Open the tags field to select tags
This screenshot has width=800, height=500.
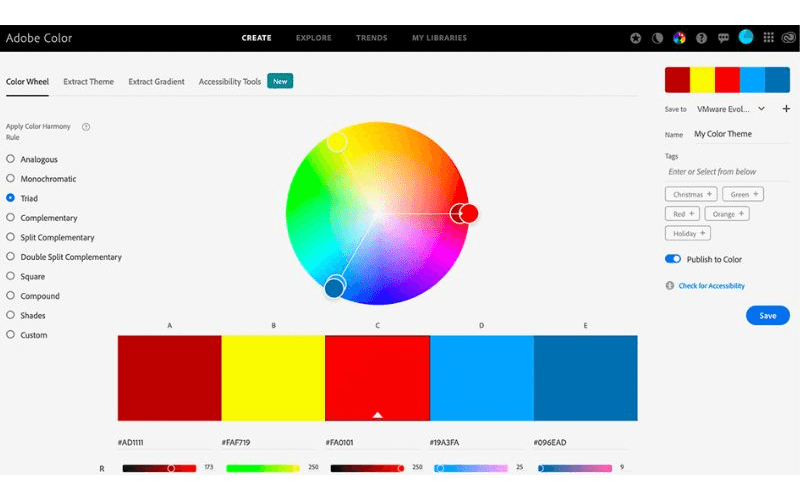click(727, 172)
